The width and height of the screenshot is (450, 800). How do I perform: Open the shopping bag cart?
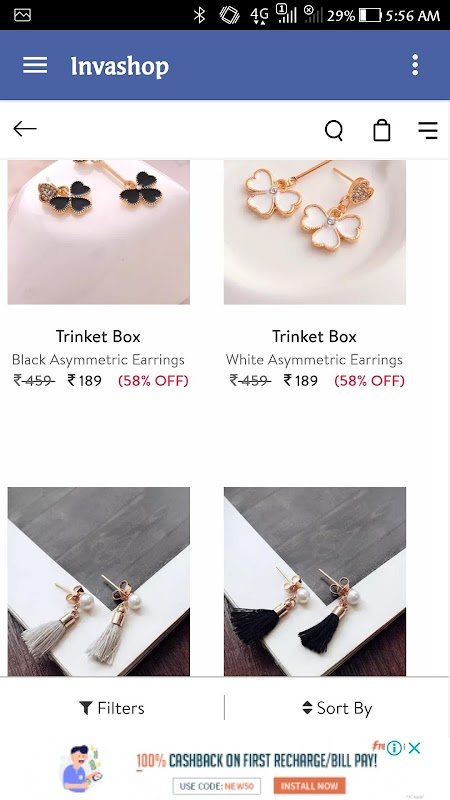pos(382,130)
